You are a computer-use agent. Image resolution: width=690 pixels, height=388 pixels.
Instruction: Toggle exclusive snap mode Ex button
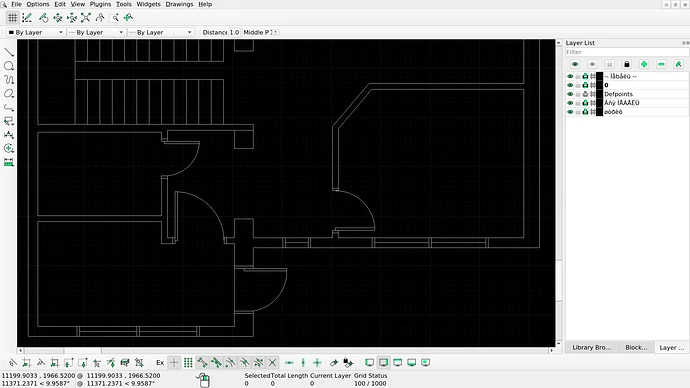[160, 363]
